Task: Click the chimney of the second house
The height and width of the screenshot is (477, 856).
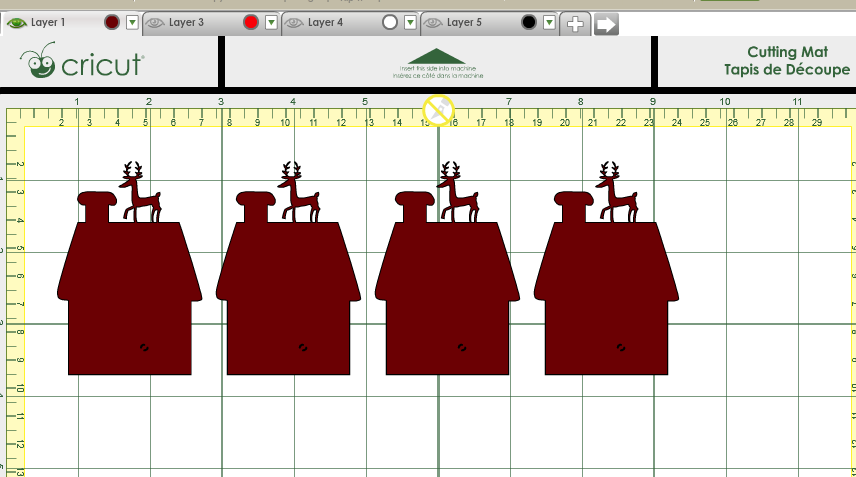Action: coord(255,206)
